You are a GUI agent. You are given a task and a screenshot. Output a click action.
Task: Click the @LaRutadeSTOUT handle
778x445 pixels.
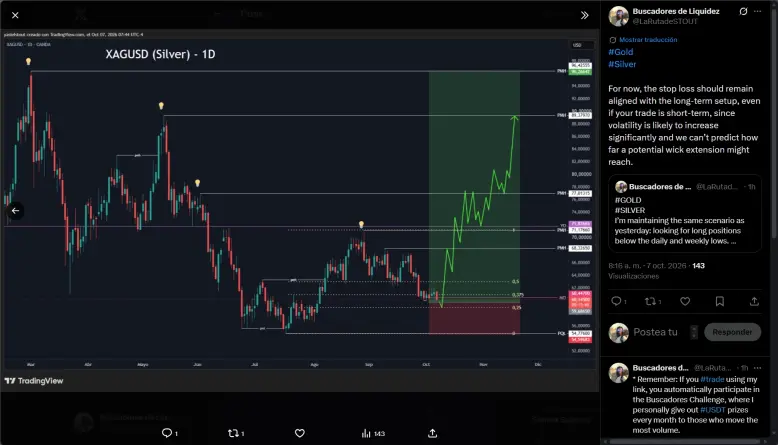point(665,21)
